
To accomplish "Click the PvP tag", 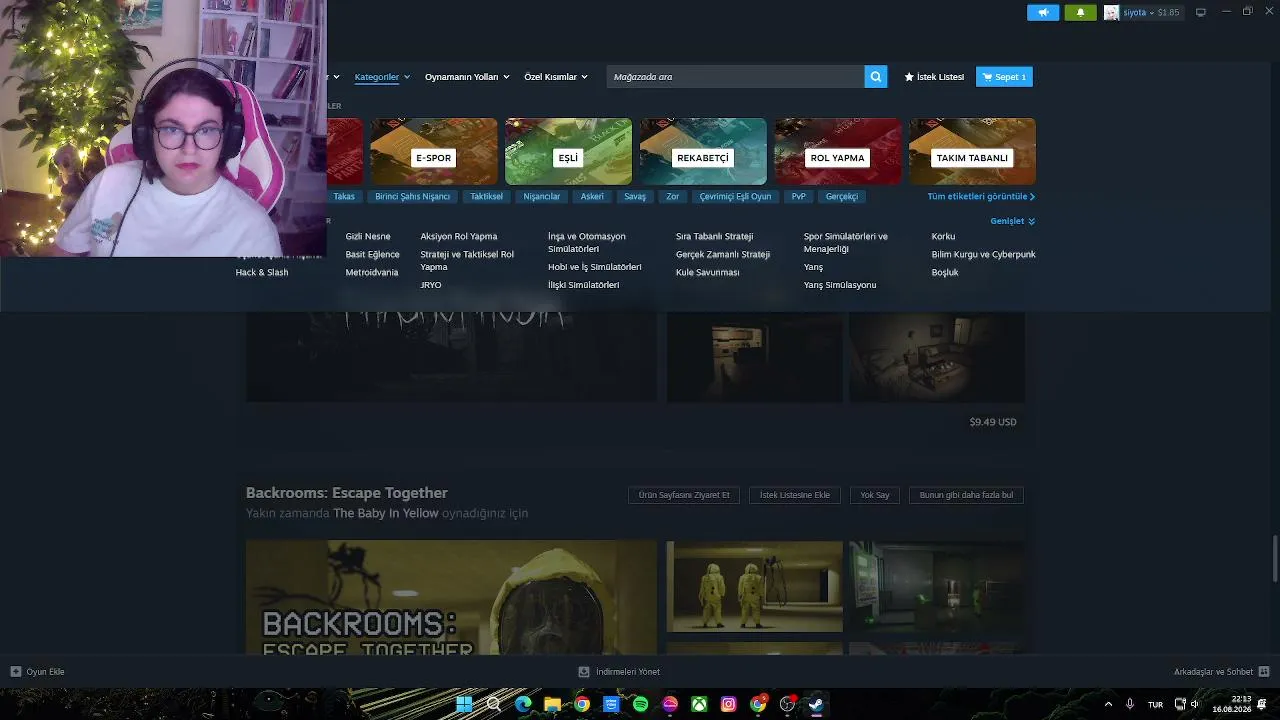I will coord(798,197).
